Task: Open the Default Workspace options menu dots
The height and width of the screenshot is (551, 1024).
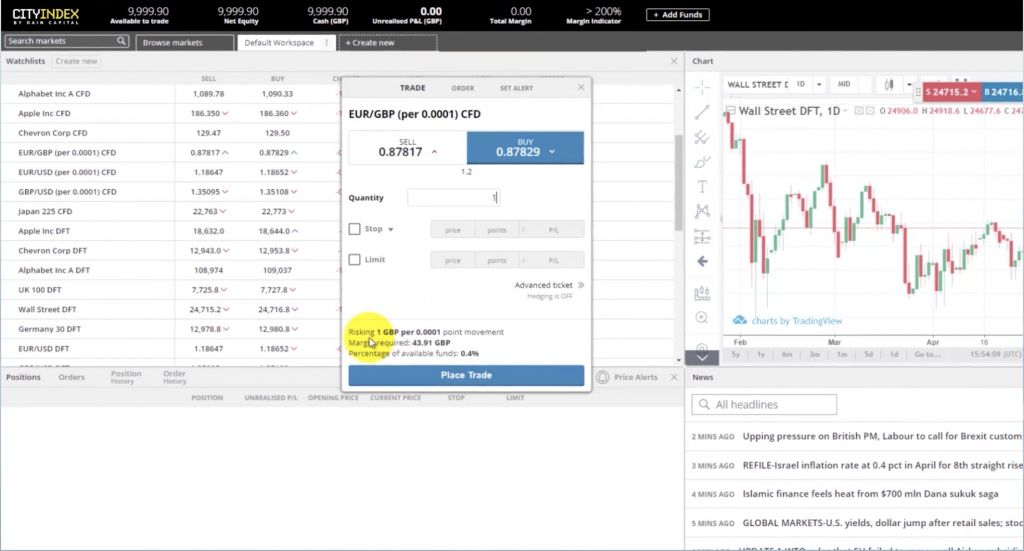Action: (x=327, y=42)
